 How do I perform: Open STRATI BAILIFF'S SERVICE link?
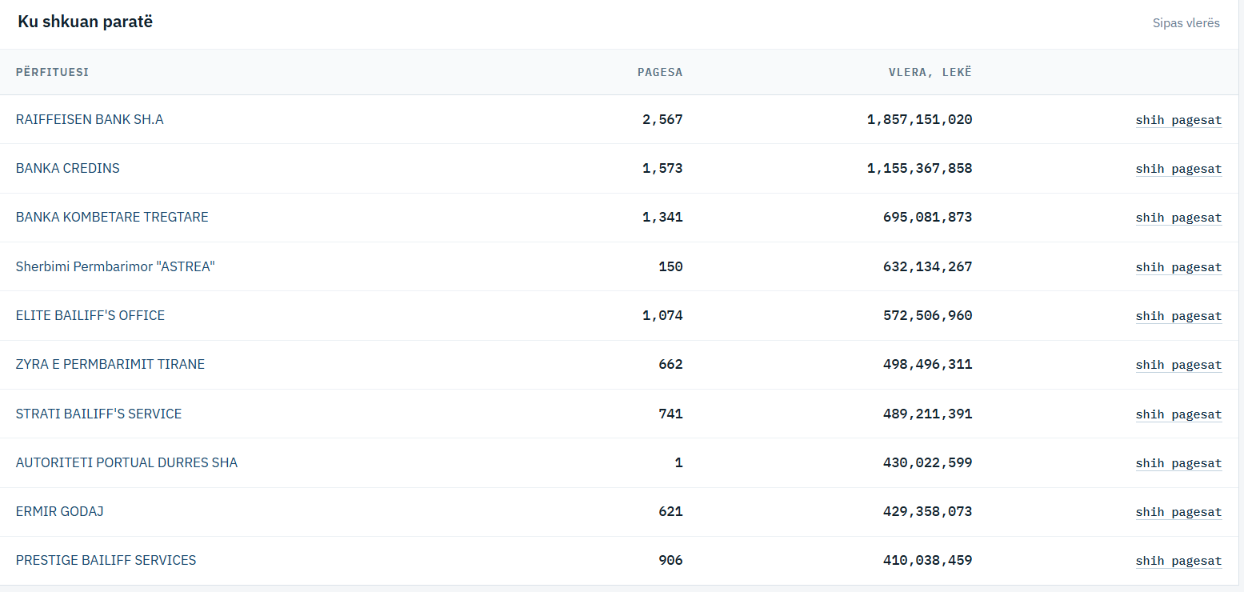coord(99,414)
